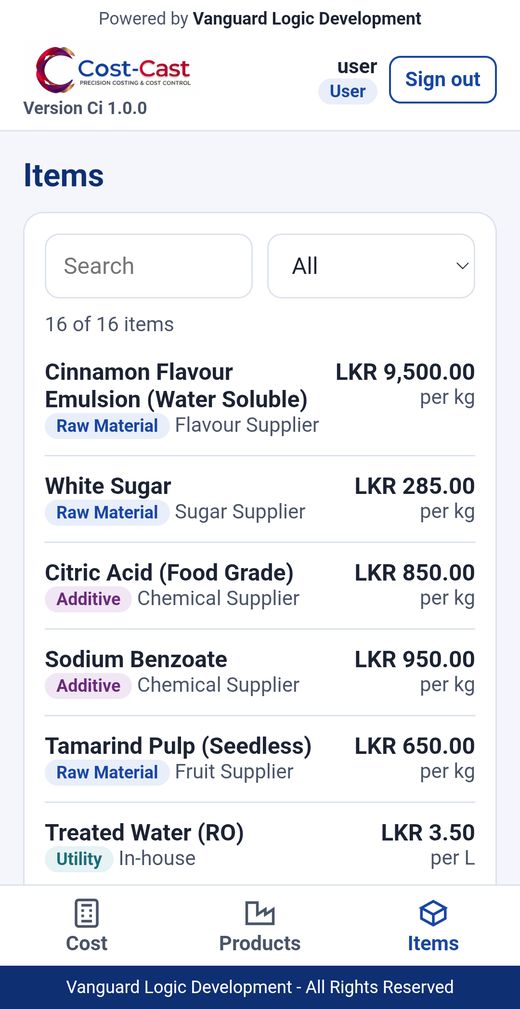Select the Sodium Benzoate item
The width and height of the screenshot is (520, 1009).
click(260, 672)
